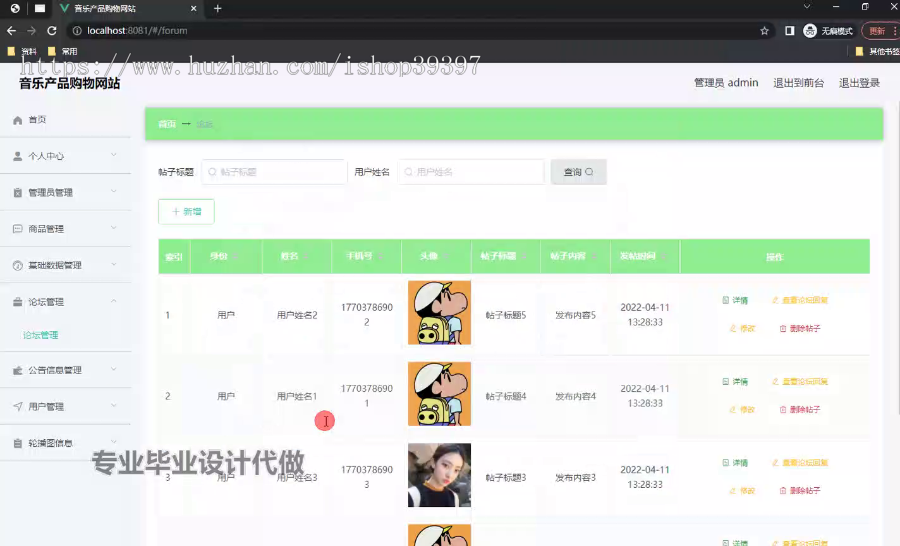
Task: Click 退出登录 to log out
Action: [859, 83]
